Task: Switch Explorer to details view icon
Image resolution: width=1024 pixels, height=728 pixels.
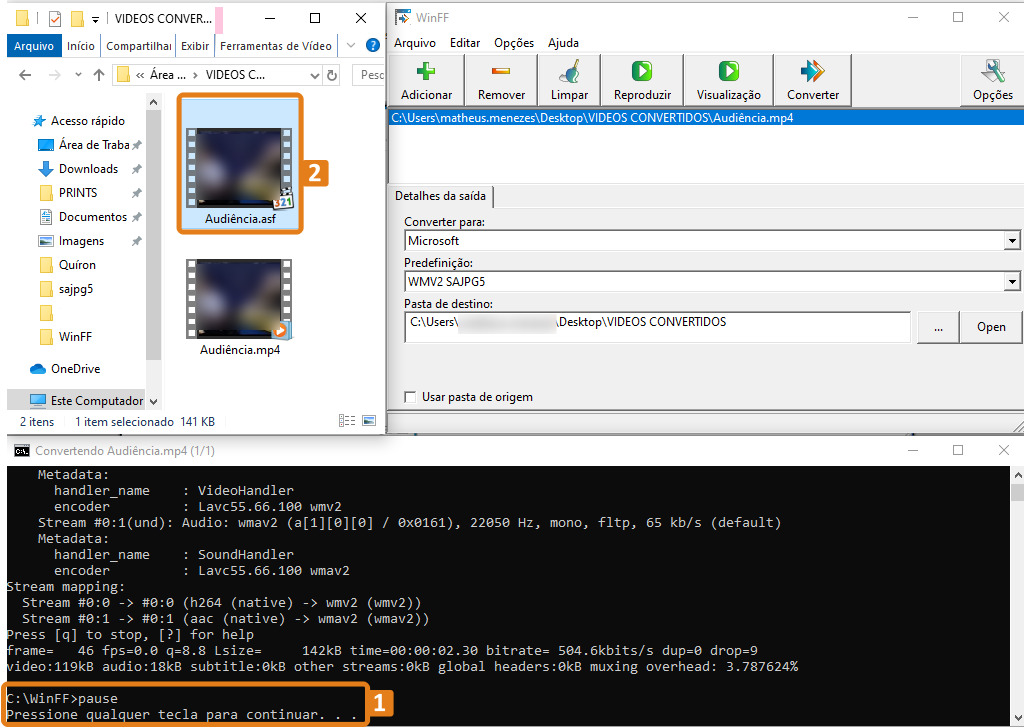Action: tap(347, 421)
